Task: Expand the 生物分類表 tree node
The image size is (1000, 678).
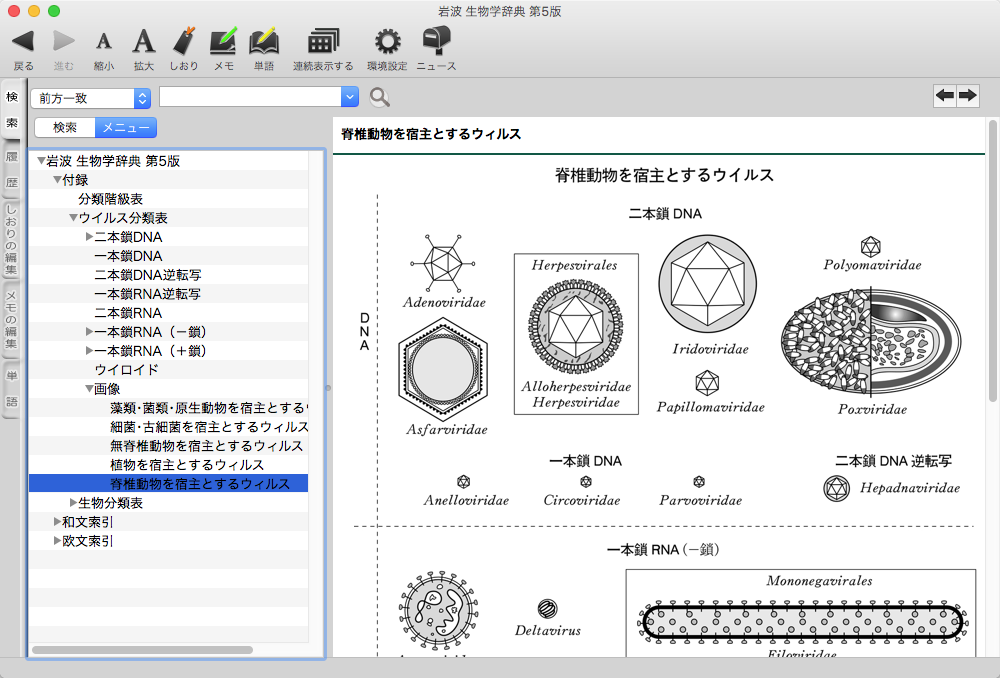Action: coord(73,503)
